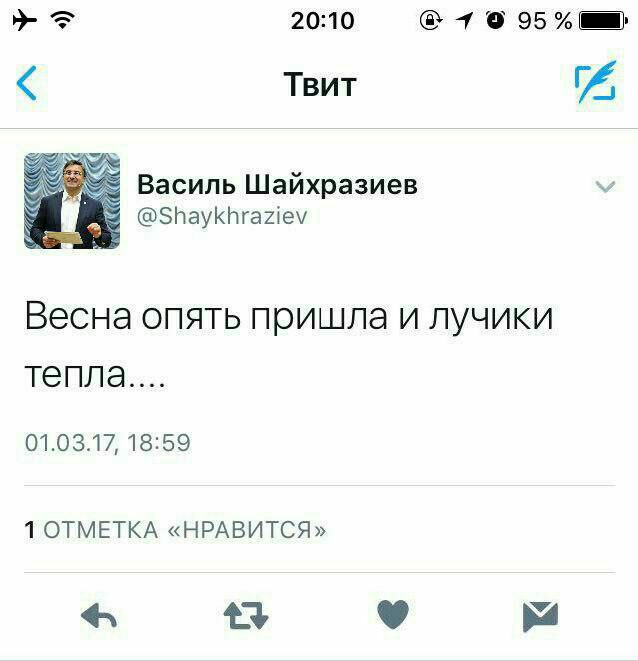The image size is (638, 661).
Task: Tap the battery indicator icon
Action: tap(603, 21)
